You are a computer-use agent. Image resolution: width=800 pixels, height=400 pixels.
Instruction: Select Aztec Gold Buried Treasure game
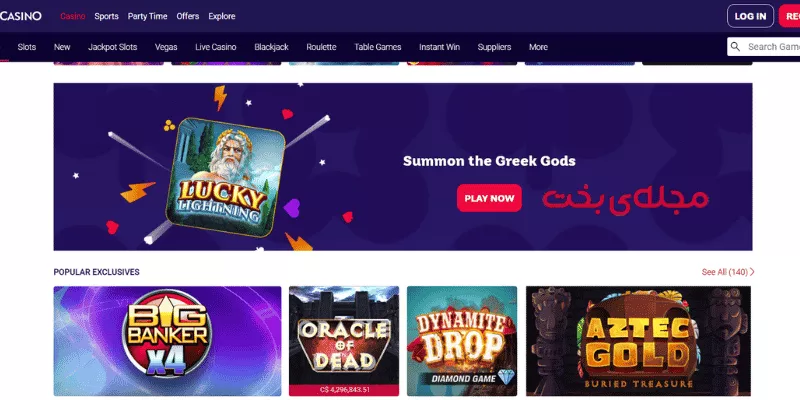(638, 341)
